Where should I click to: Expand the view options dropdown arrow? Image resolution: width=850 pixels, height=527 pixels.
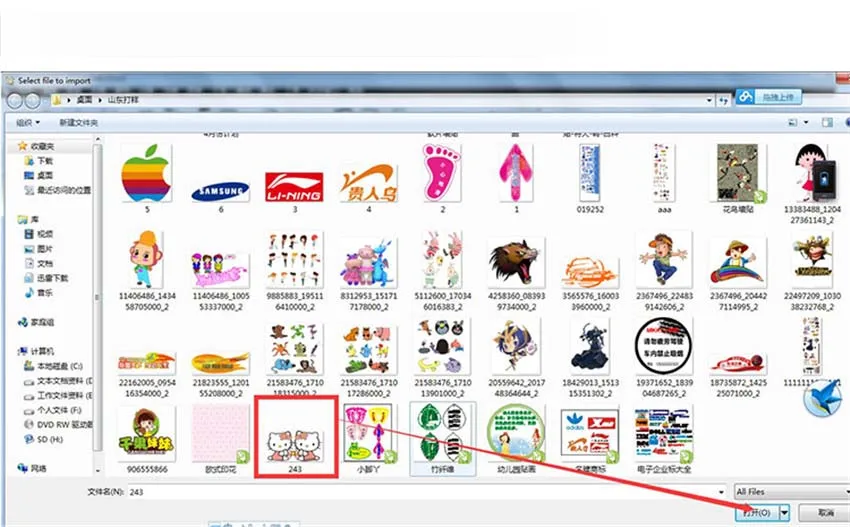coord(806,123)
